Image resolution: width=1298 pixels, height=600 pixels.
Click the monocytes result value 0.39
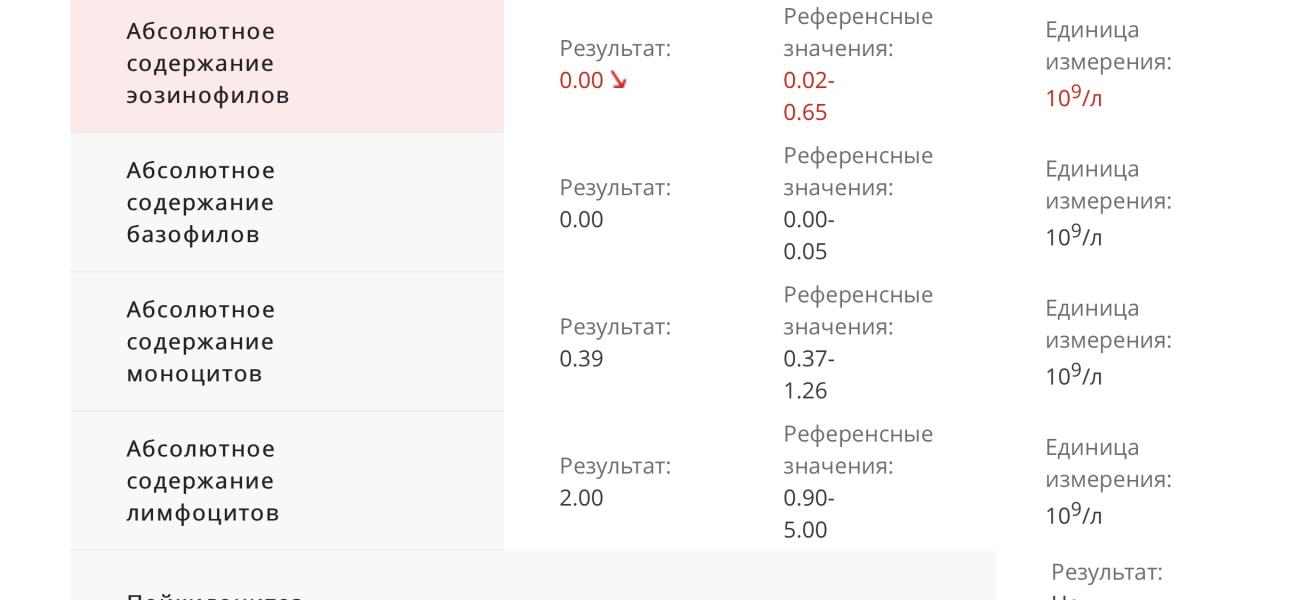(581, 359)
